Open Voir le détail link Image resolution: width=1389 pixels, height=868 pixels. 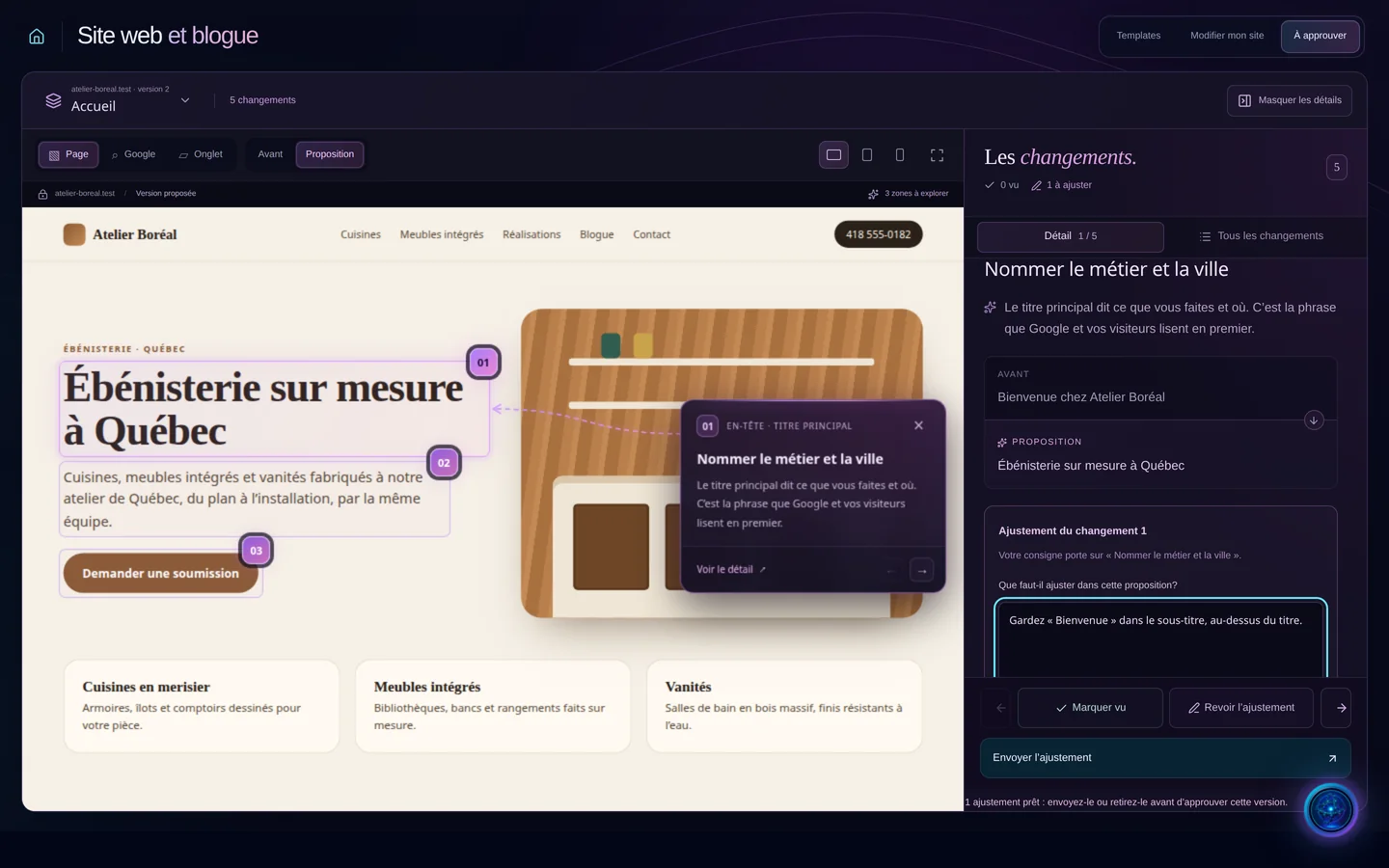(x=731, y=570)
